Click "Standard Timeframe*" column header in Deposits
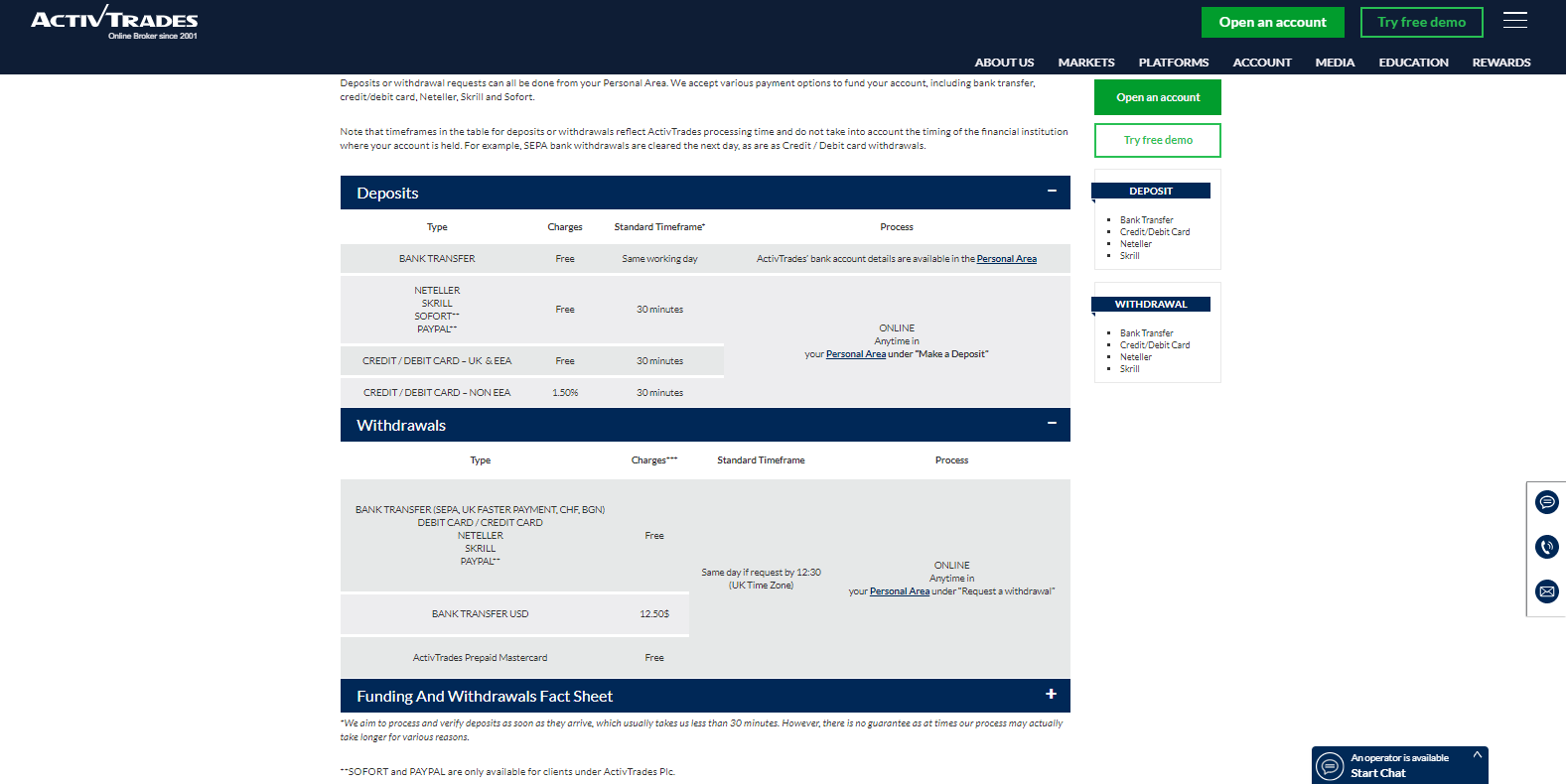 pos(659,227)
